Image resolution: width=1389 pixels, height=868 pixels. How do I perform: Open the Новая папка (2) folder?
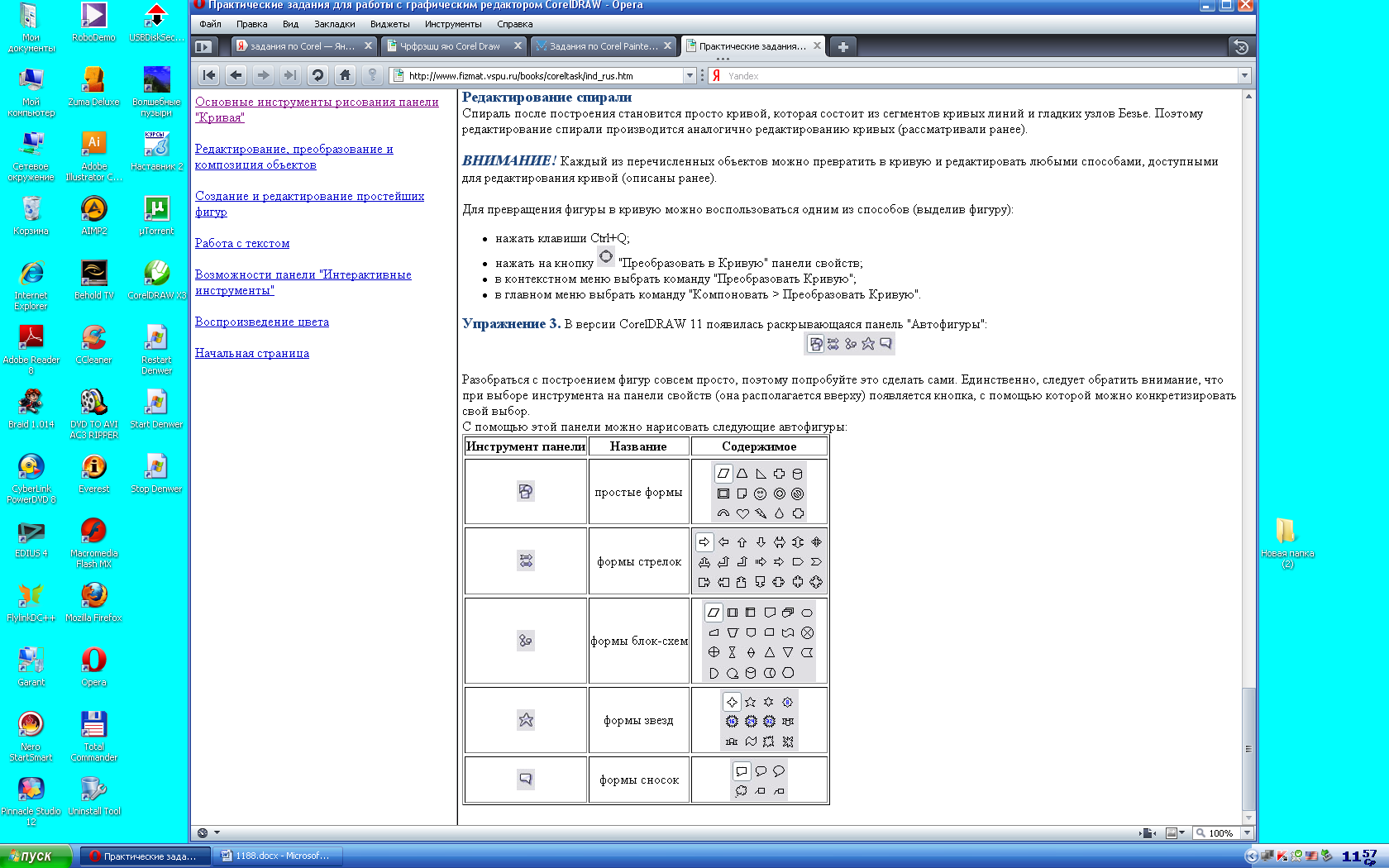pos(1287,541)
